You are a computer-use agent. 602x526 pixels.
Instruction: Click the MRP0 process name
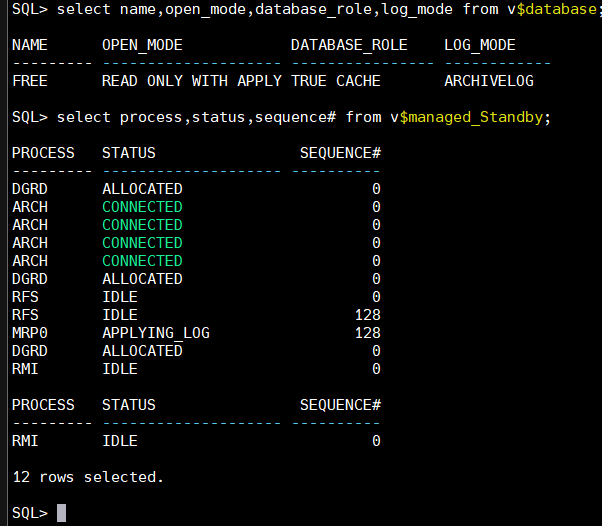click(x=30, y=333)
